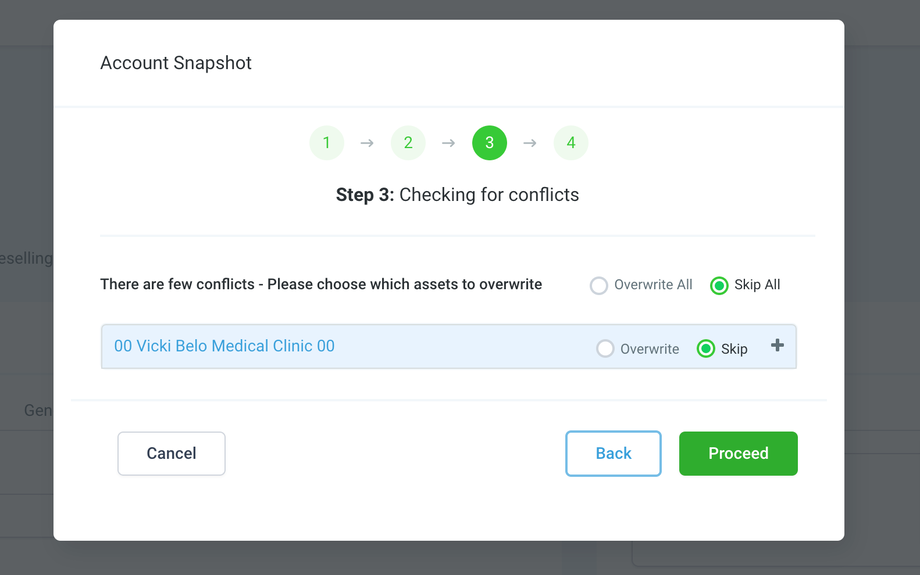Click the Account Snapshot dialog title
The image size is (920, 575).
(176, 63)
